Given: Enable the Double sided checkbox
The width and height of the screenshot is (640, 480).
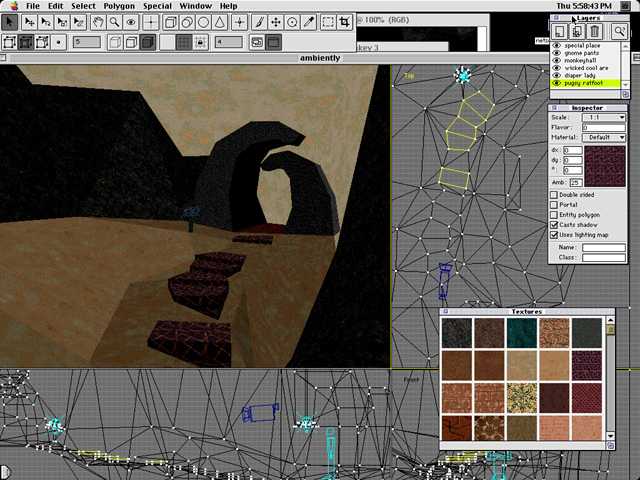Looking at the screenshot, I should [555, 195].
